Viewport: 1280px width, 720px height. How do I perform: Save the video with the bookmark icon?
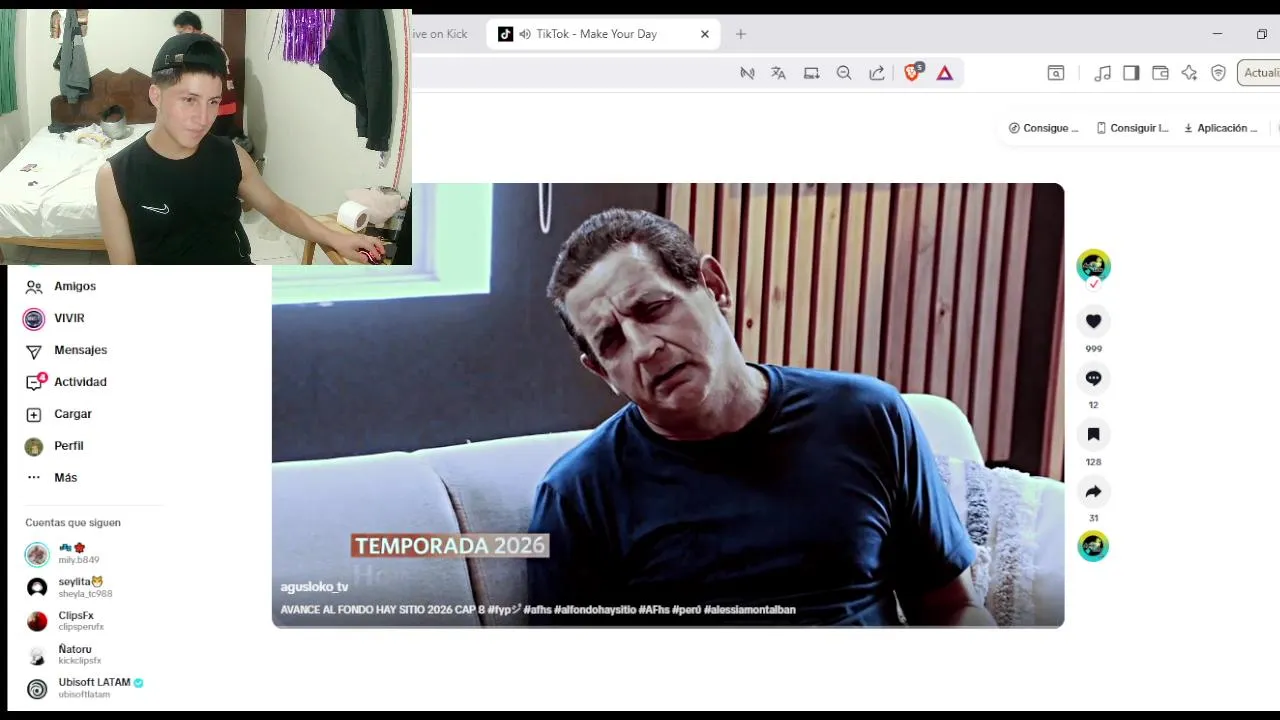1093,434
